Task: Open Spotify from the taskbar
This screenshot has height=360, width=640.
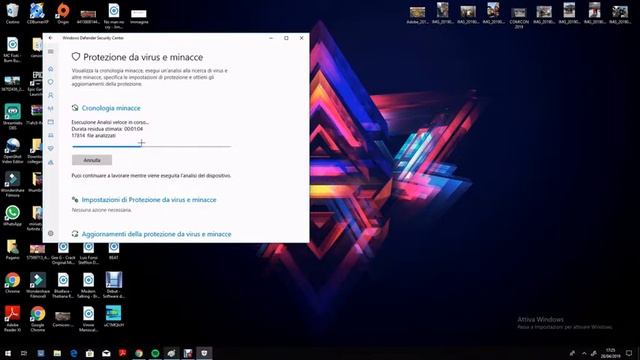Action: tap(155, 353)
